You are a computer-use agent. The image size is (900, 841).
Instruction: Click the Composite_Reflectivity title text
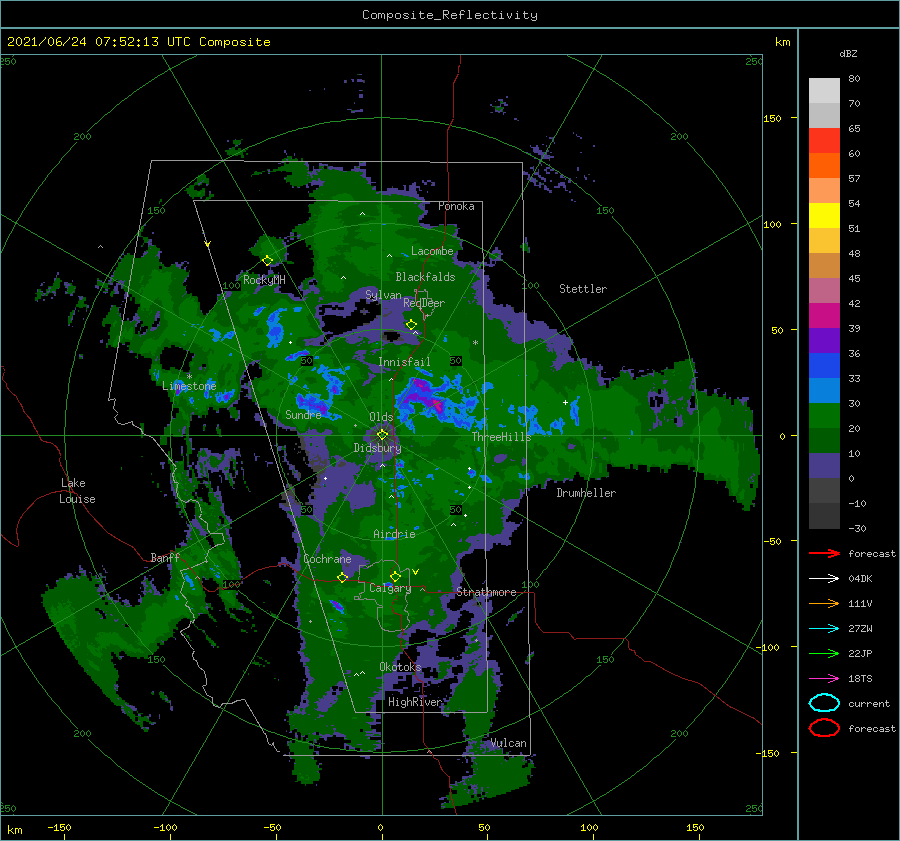[x=450, y=15]
